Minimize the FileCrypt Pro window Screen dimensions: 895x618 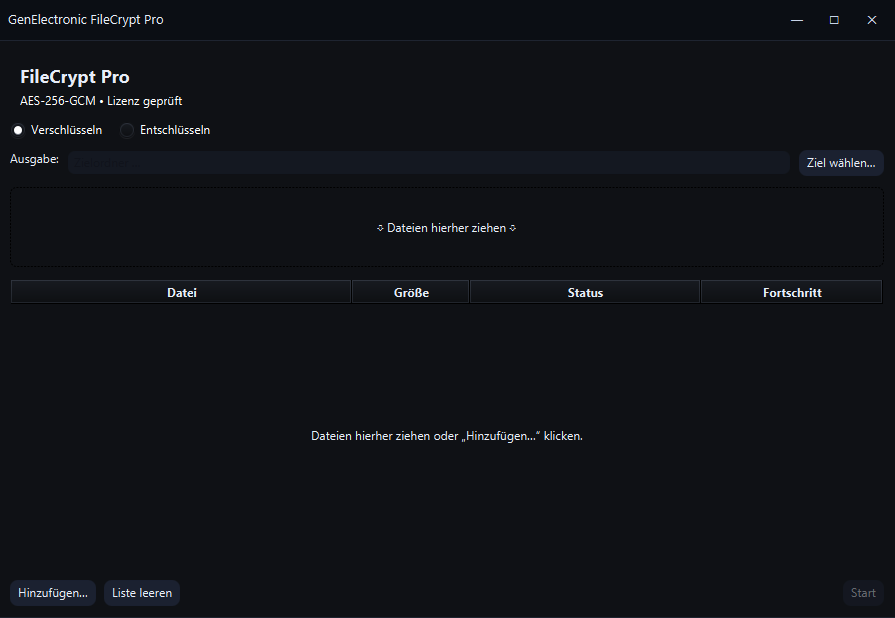797,20
